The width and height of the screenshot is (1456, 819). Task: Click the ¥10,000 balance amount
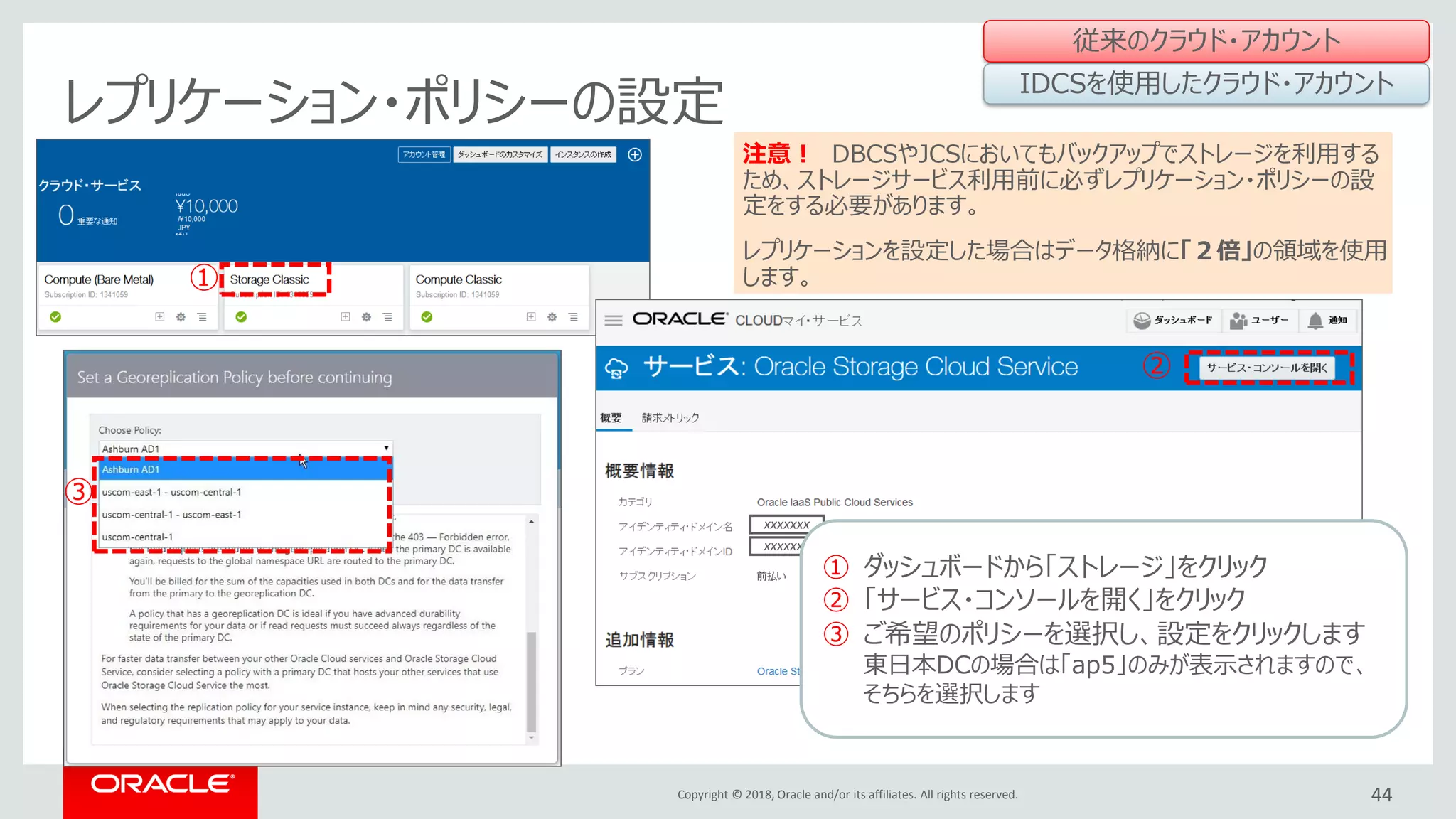click(206, 206)
